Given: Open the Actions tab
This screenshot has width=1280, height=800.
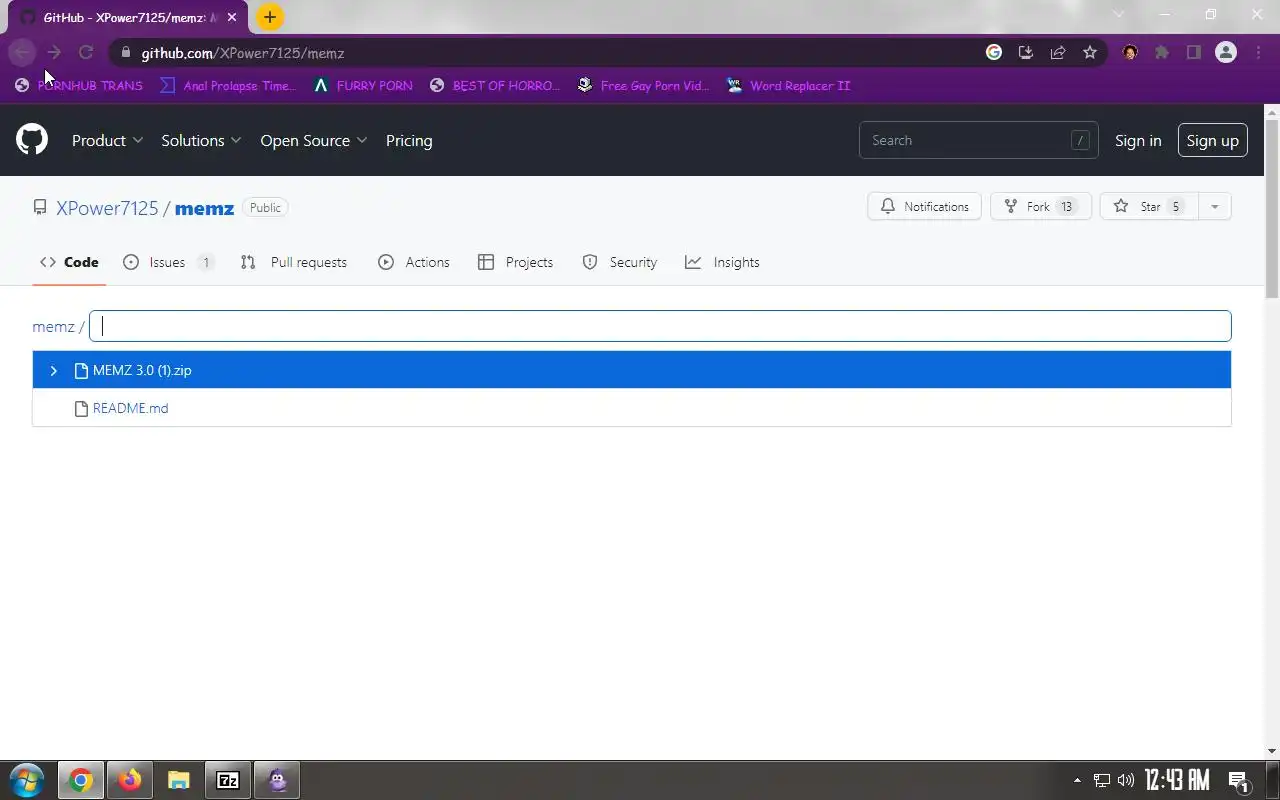Looking at the screenshot, I should (414, 262).
